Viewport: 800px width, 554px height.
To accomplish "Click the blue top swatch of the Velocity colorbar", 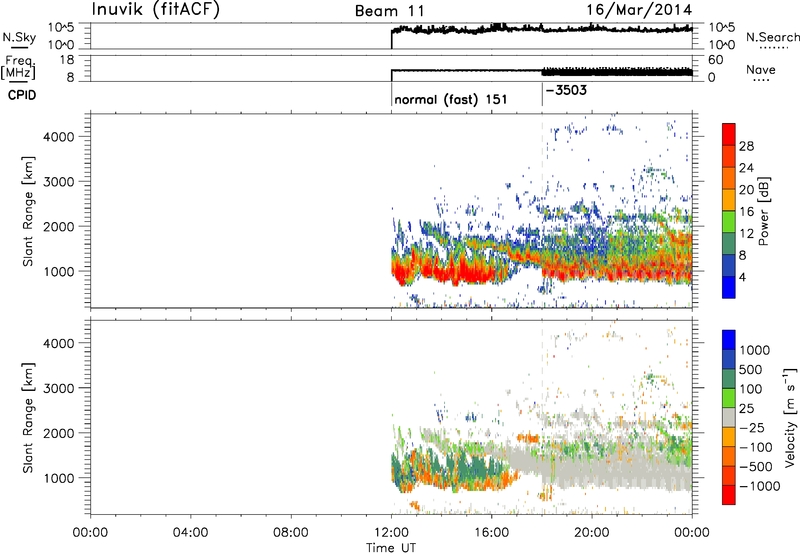I will point(729,340).
